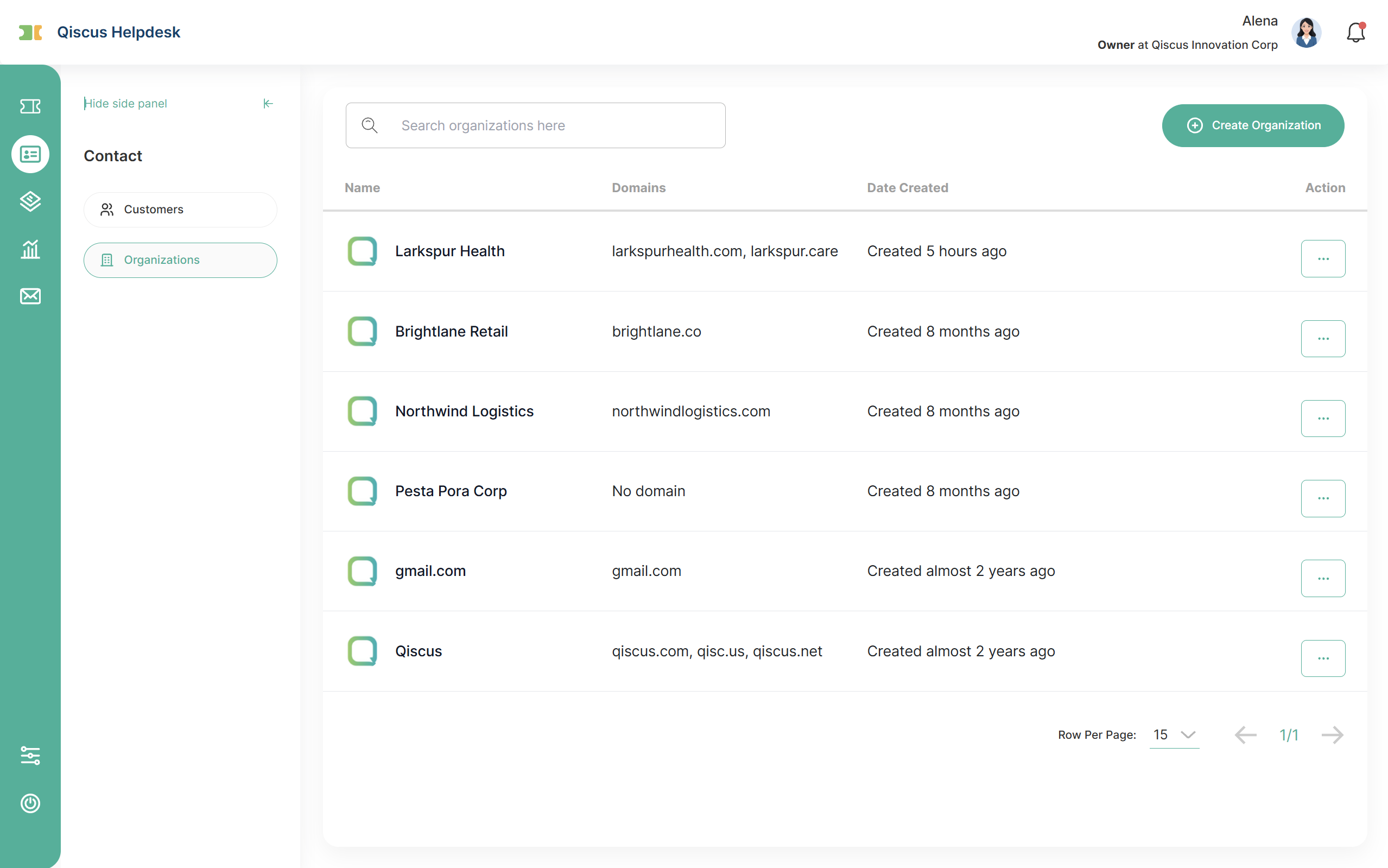The height and width of the screenshot is (868, 1388).
Task: Open the Settings sliders sidebar icon
Action: coord(30,756)
